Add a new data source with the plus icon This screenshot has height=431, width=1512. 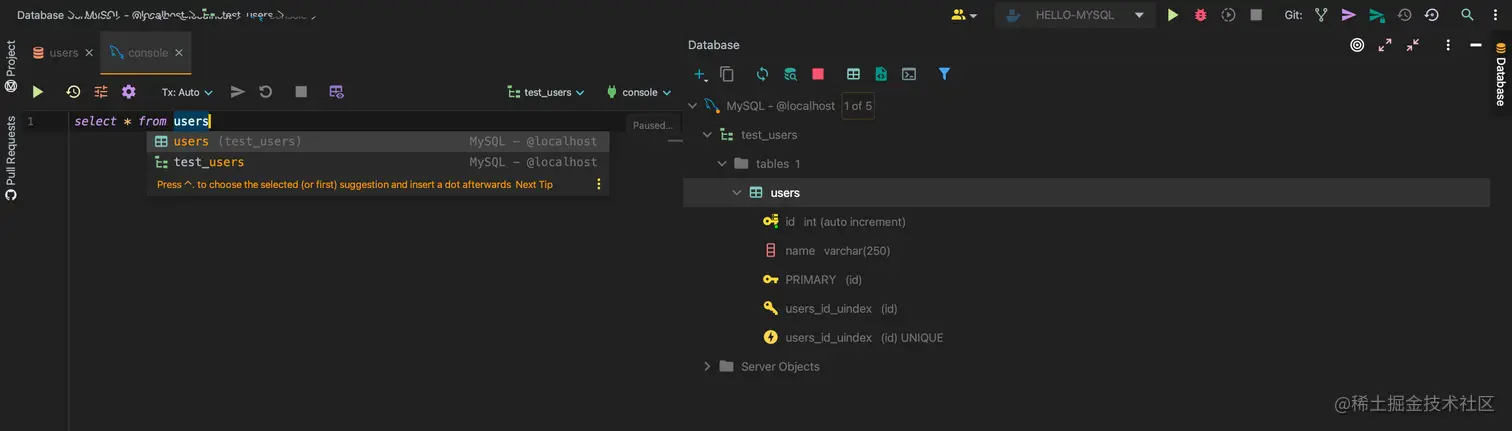pyautogui.click(x=701, y=74)
